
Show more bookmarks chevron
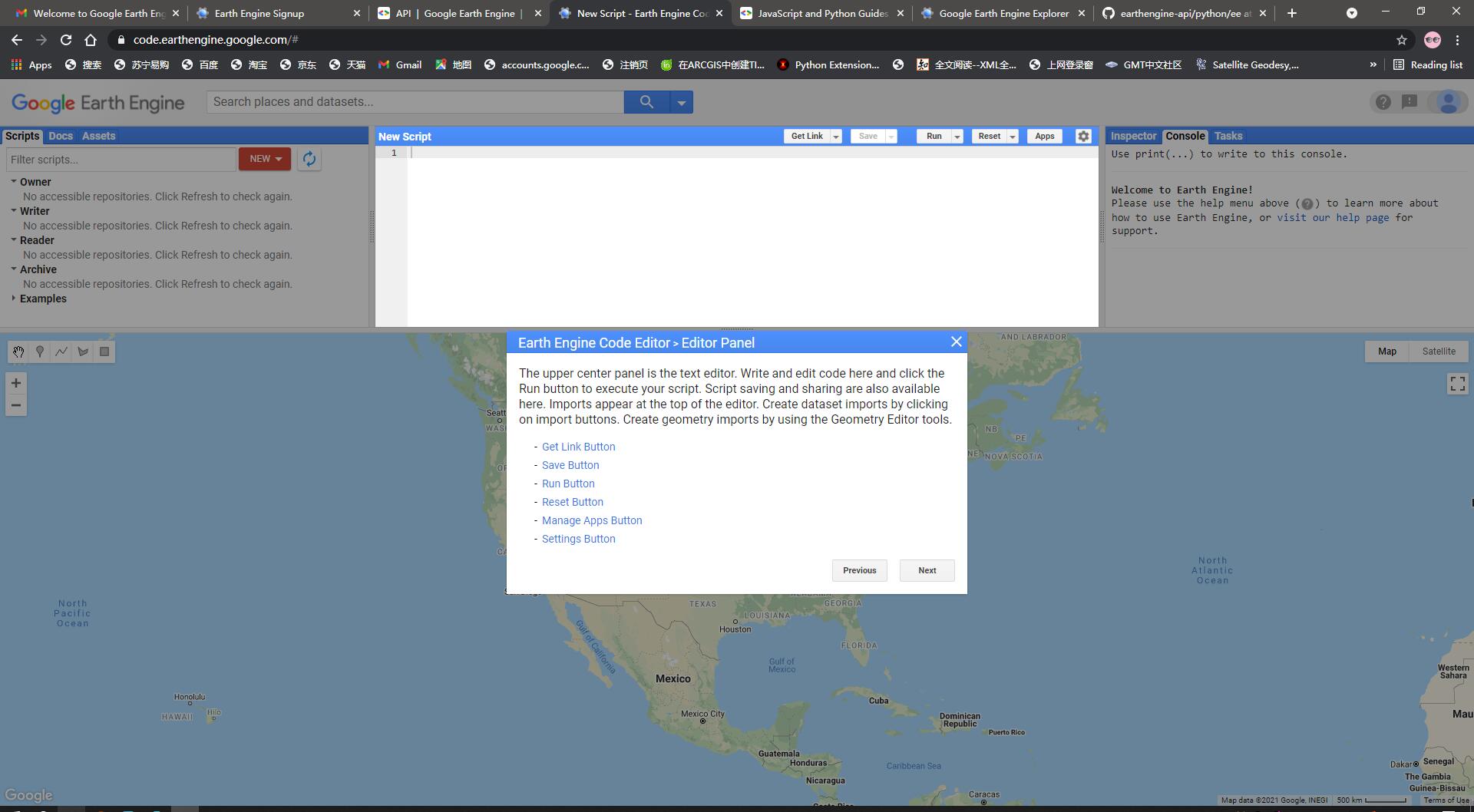click(1373, 65)
